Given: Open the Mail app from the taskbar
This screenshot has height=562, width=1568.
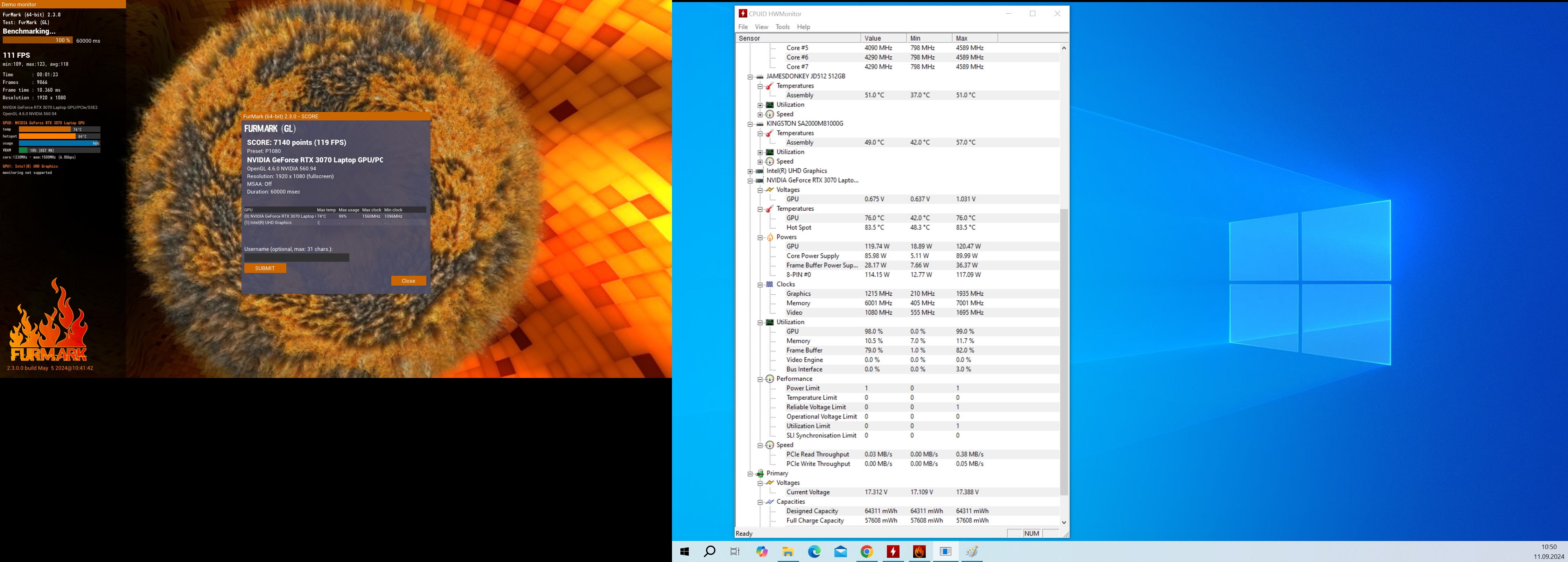Looking at the screenshot, I should pos(841,552).
